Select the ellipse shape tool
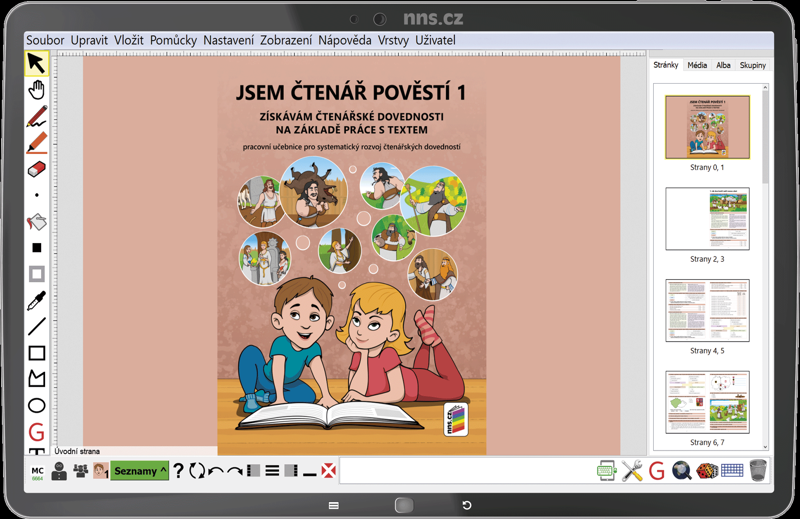800x519 pixels. point(37,406)
